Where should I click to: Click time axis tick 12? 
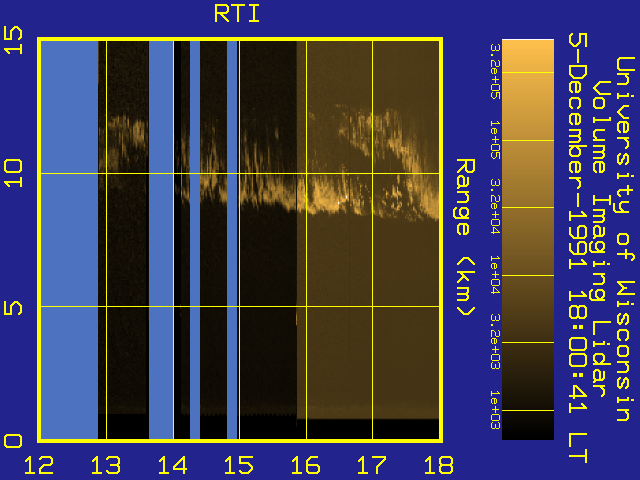tap(39, 465)
